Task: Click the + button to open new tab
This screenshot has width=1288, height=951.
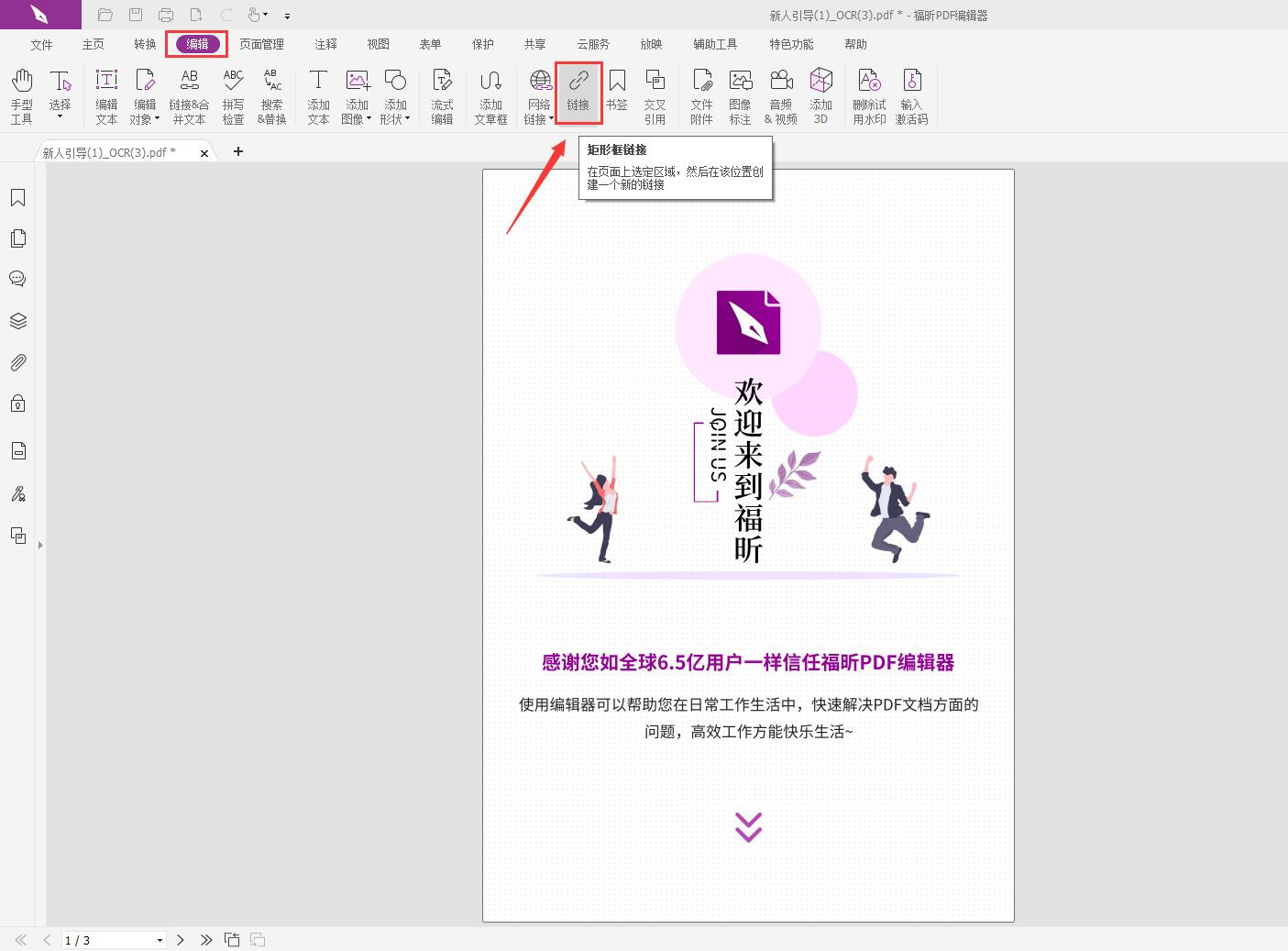Action: click(237, 151)
